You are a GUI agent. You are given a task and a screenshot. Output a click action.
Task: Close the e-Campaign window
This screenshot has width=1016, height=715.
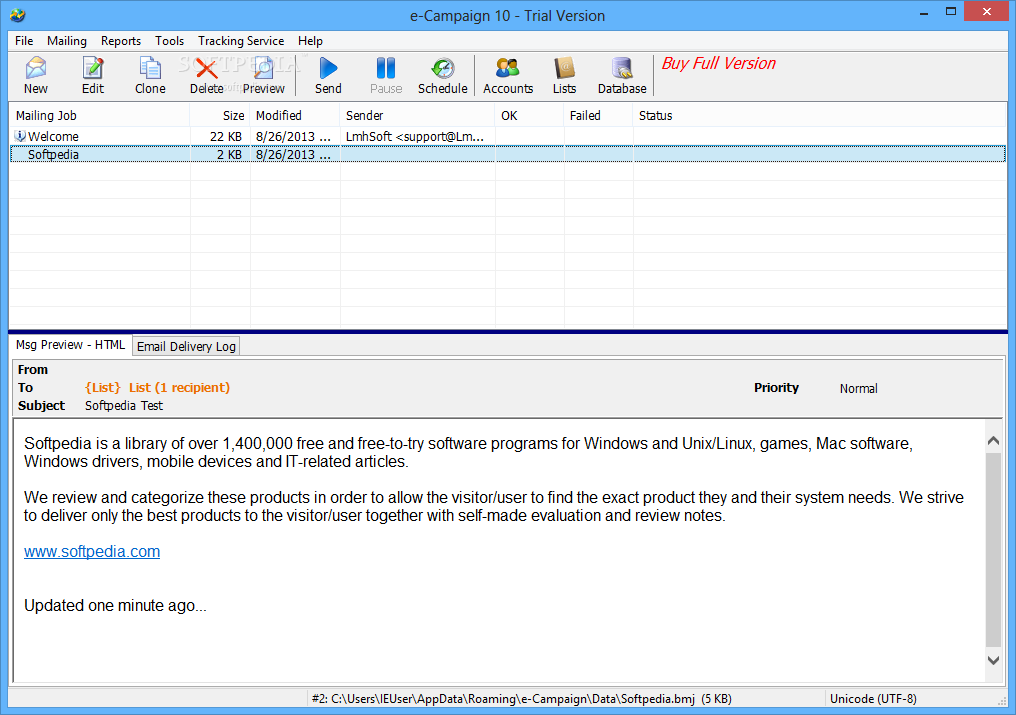(987, 12)
